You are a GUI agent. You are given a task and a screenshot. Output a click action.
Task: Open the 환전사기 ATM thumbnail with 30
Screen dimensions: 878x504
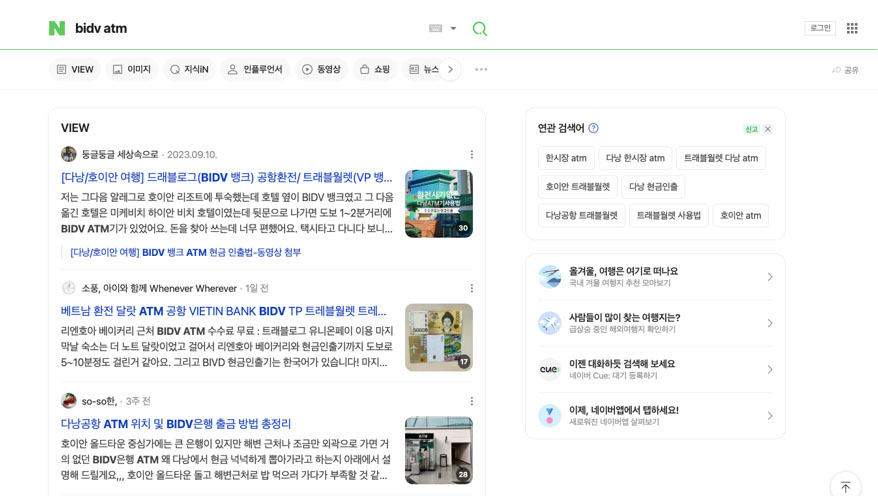coord(438,204)
